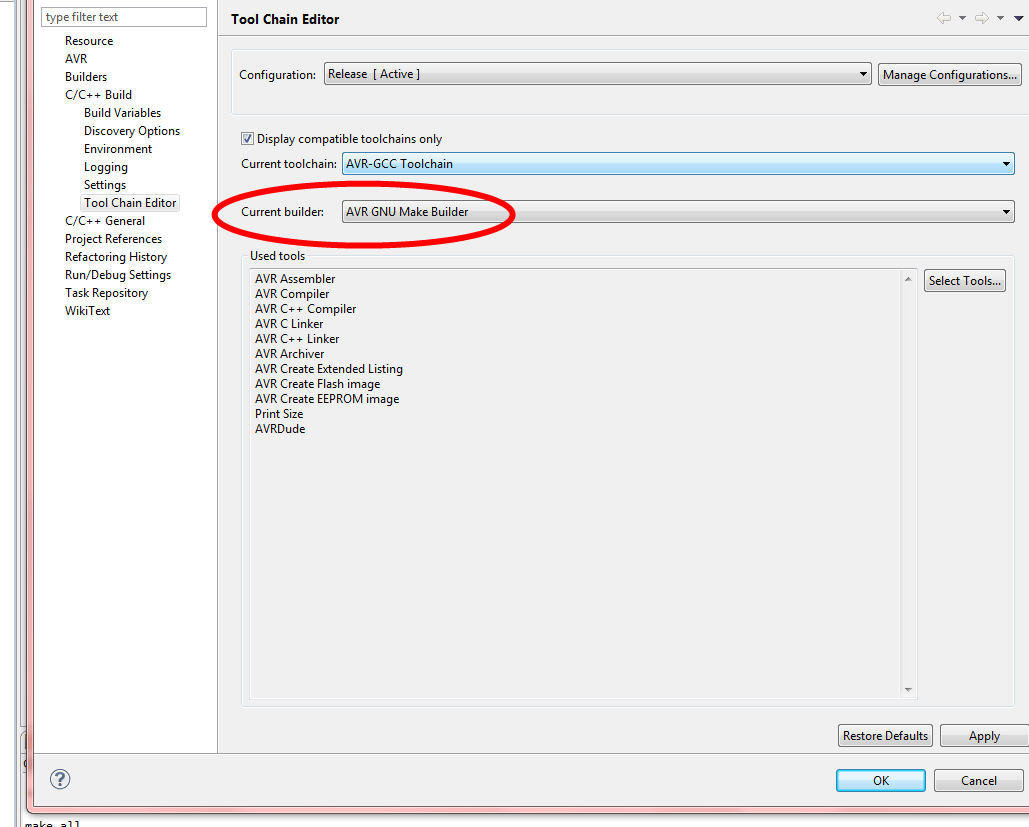Select AVR Compiler in used tools
This screenshot has width=1029, height=827.
[292, 294]
